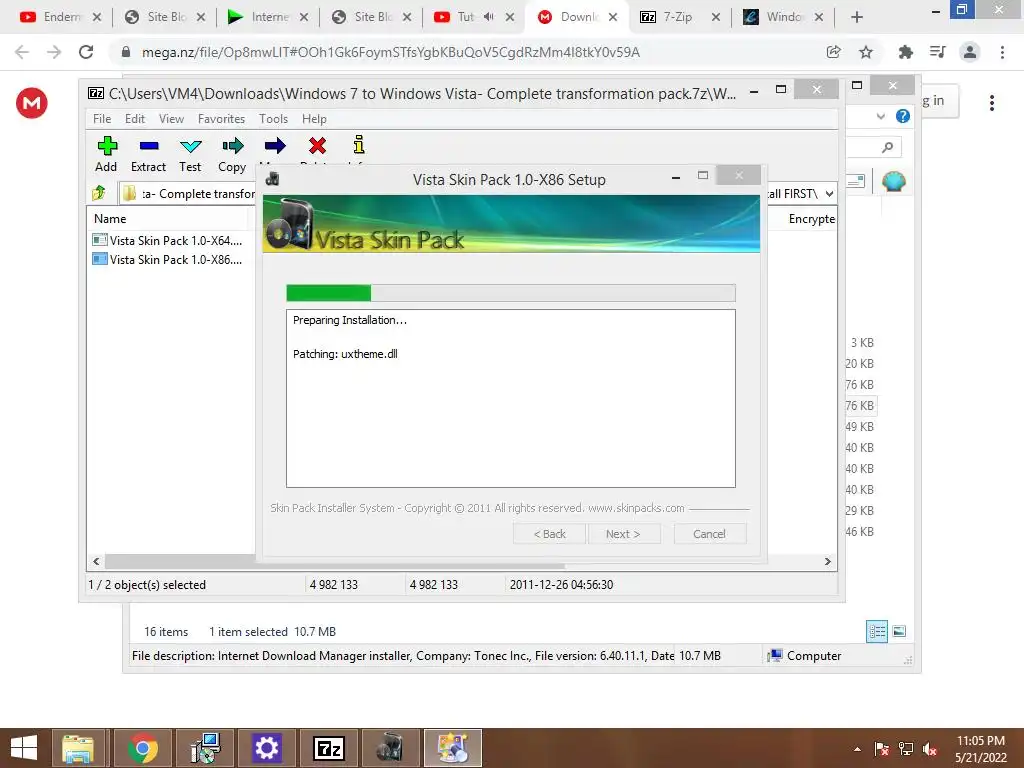Open Google Chrome from taskbar

click(142, 748)
